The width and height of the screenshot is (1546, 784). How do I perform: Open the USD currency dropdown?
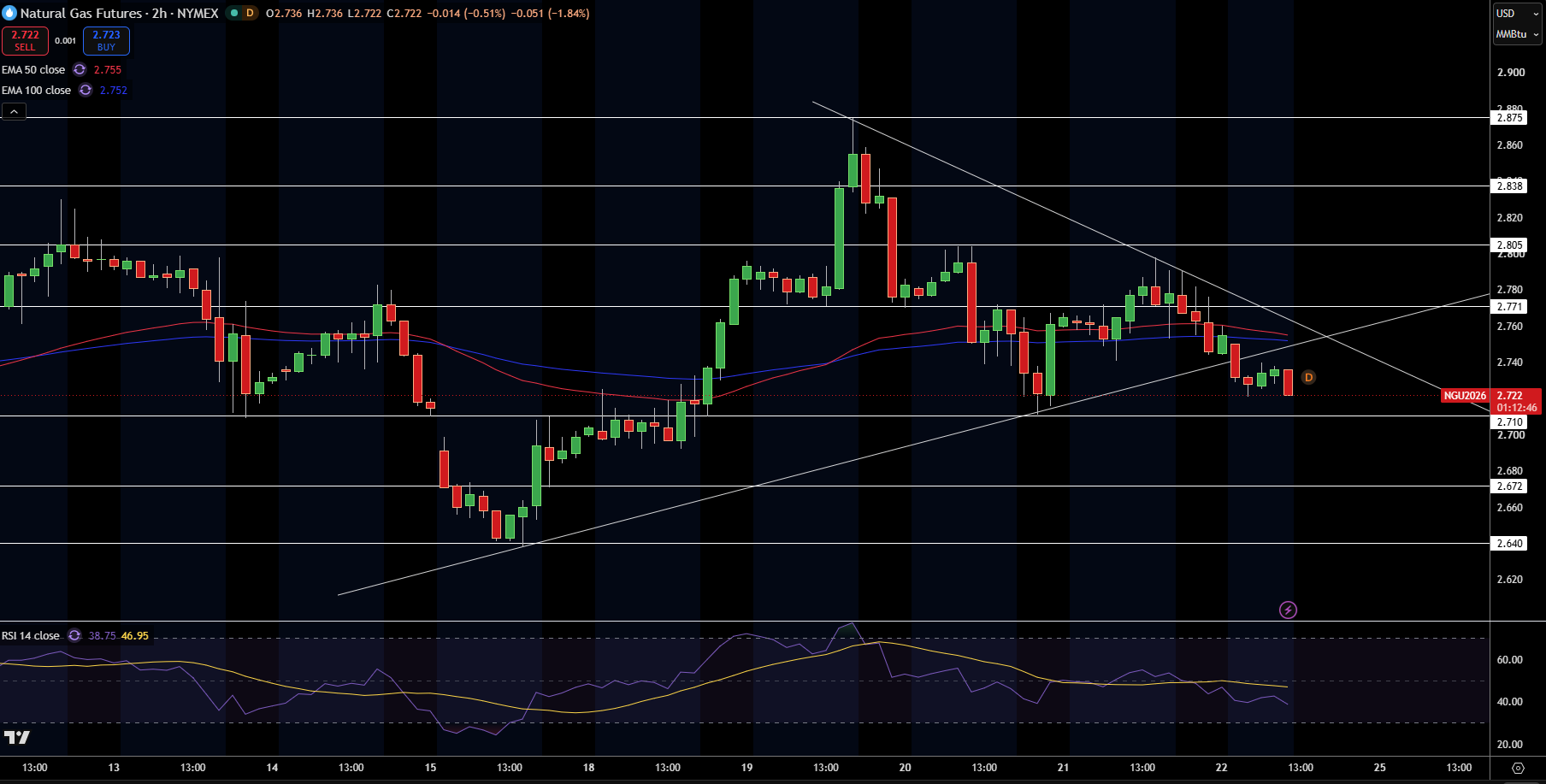click(1518, 14)
